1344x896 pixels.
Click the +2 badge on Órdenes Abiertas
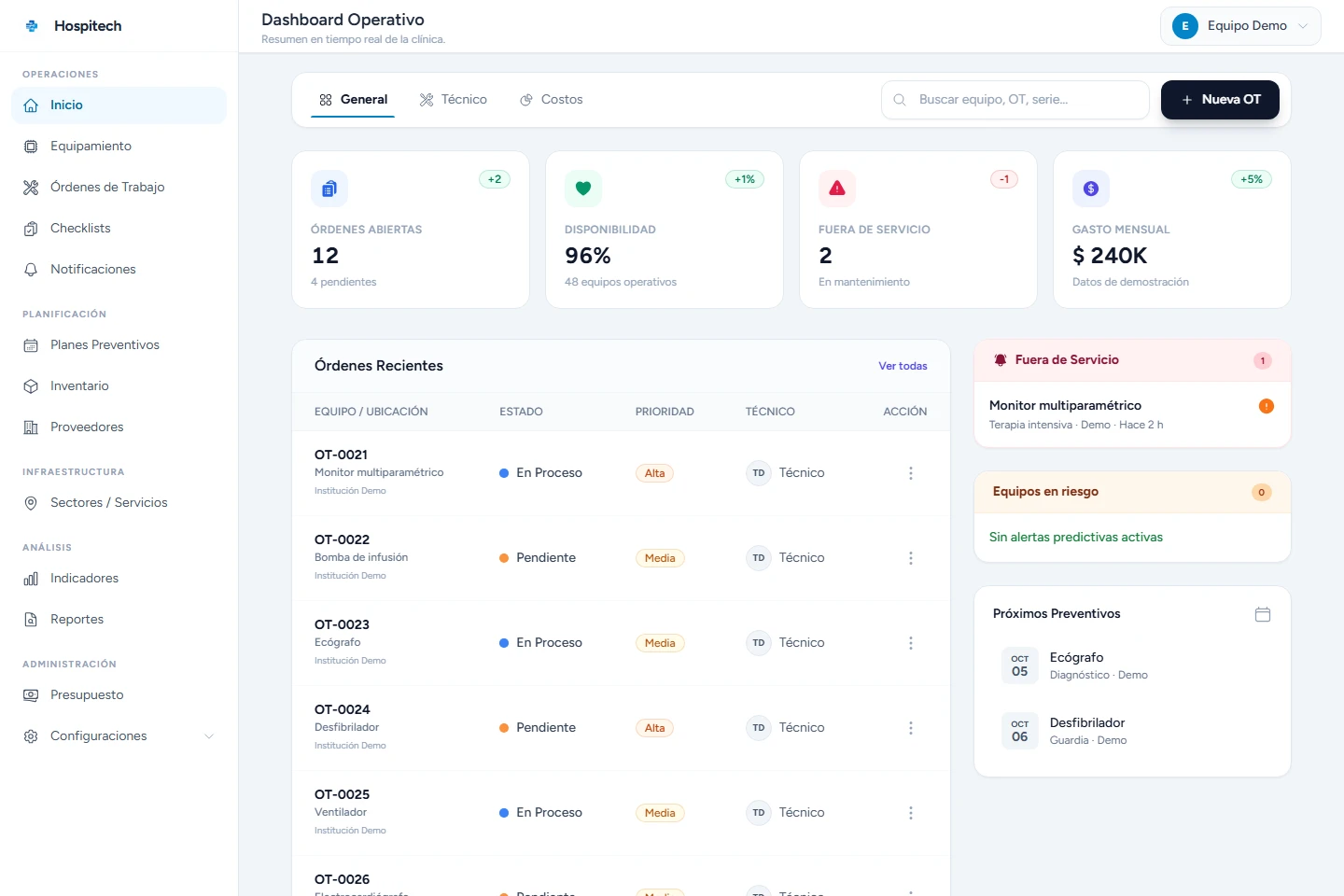tap(495, 179)
